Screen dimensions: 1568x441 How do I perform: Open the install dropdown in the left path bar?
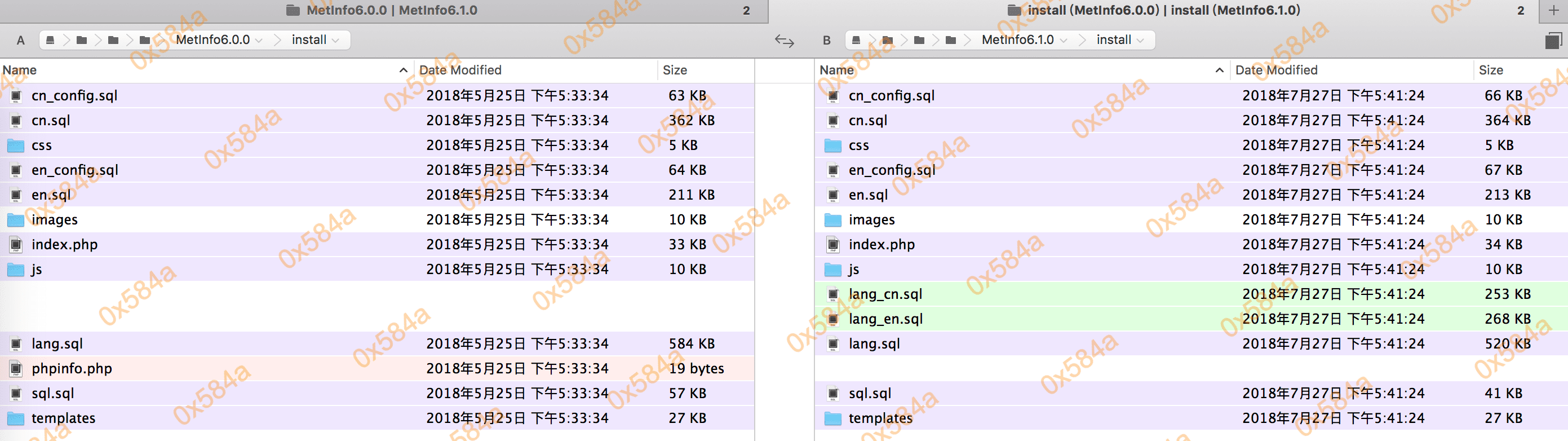[x=335, y=40]
